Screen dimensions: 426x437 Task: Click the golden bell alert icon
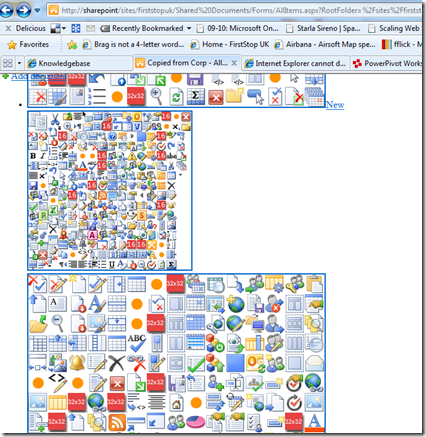77,363
